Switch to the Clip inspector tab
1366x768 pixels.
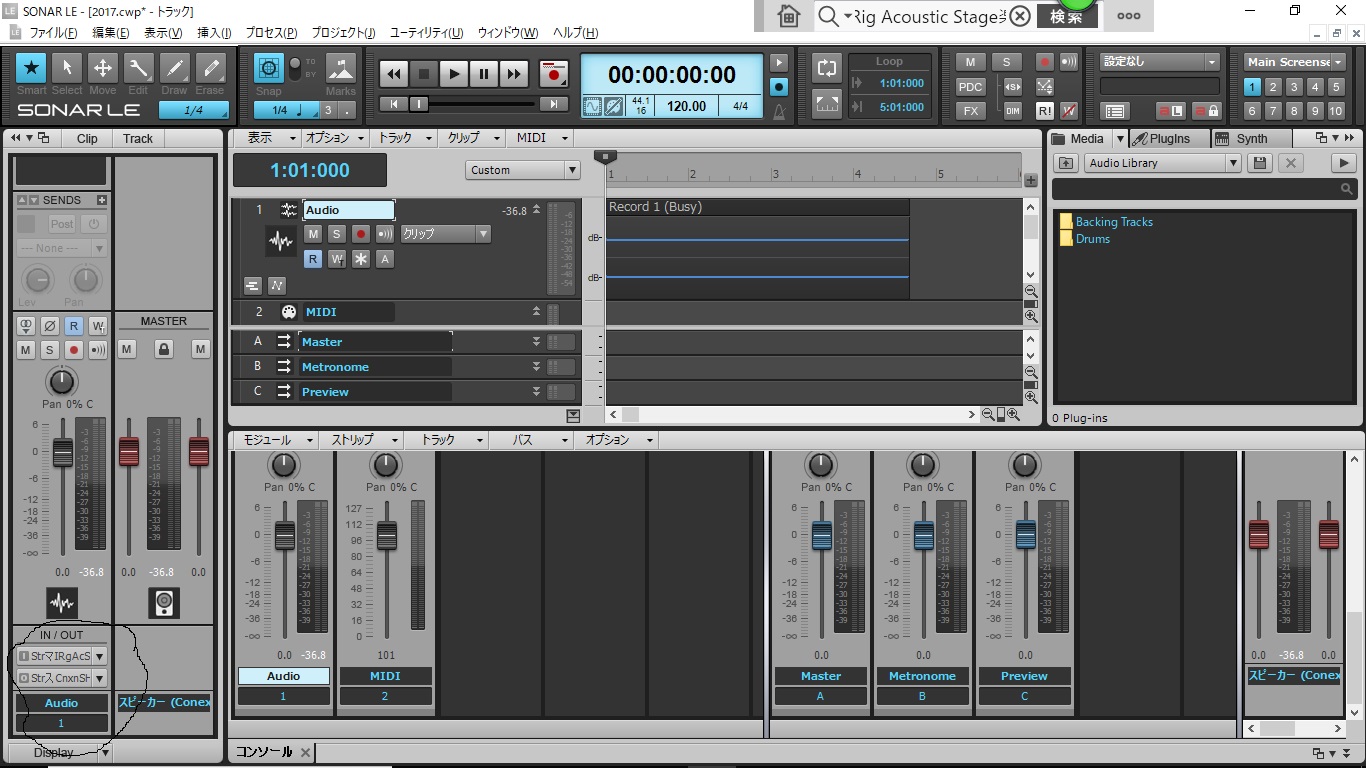[87, 139]
